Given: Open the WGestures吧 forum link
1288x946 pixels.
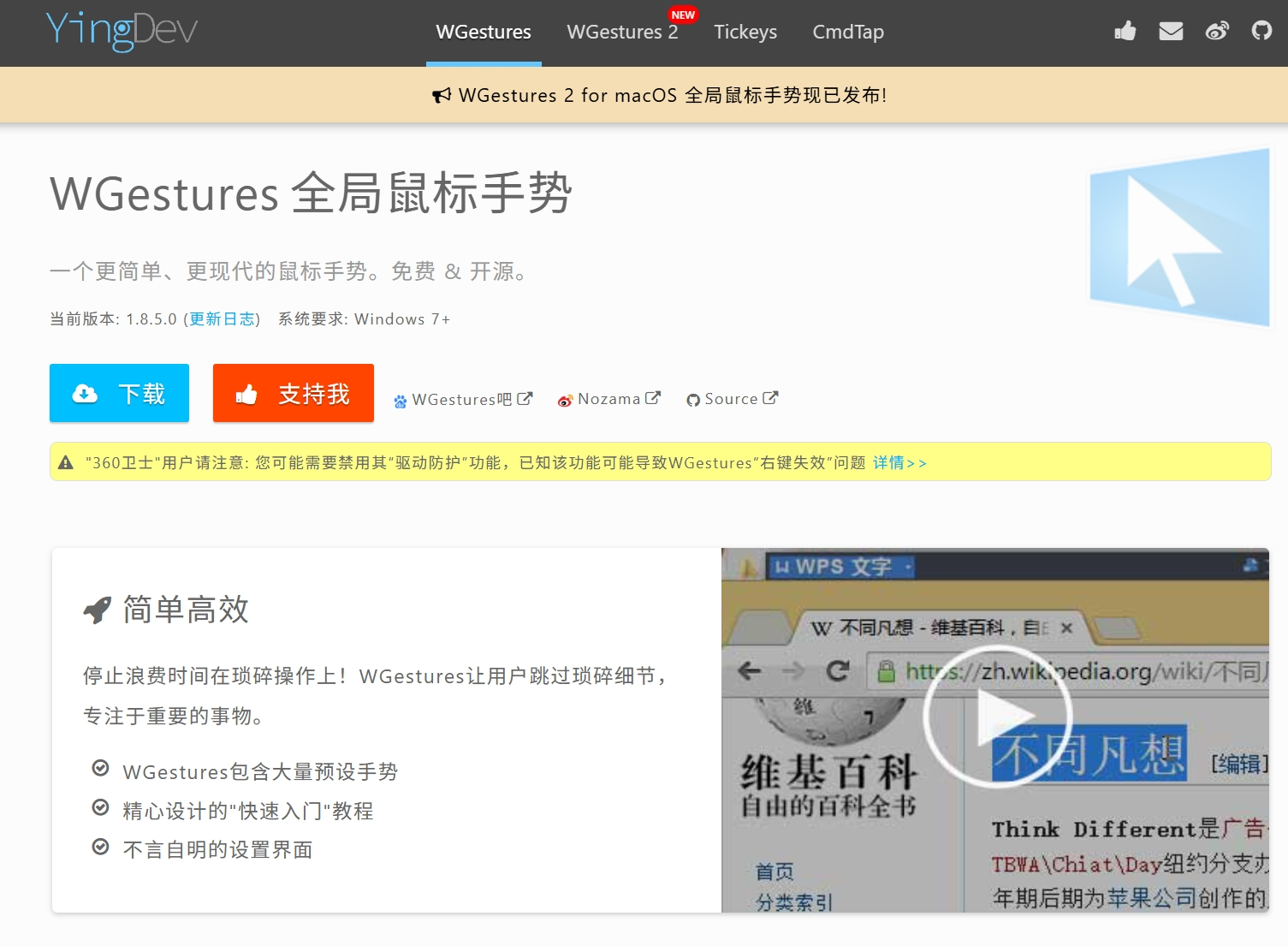Looking at the screenshot, I should click(x=463, y=400).
